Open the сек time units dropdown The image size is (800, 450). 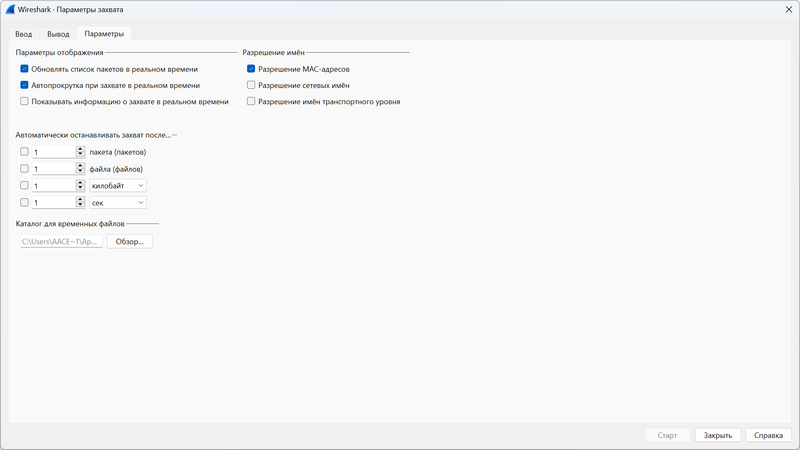[x=118, y=203]
